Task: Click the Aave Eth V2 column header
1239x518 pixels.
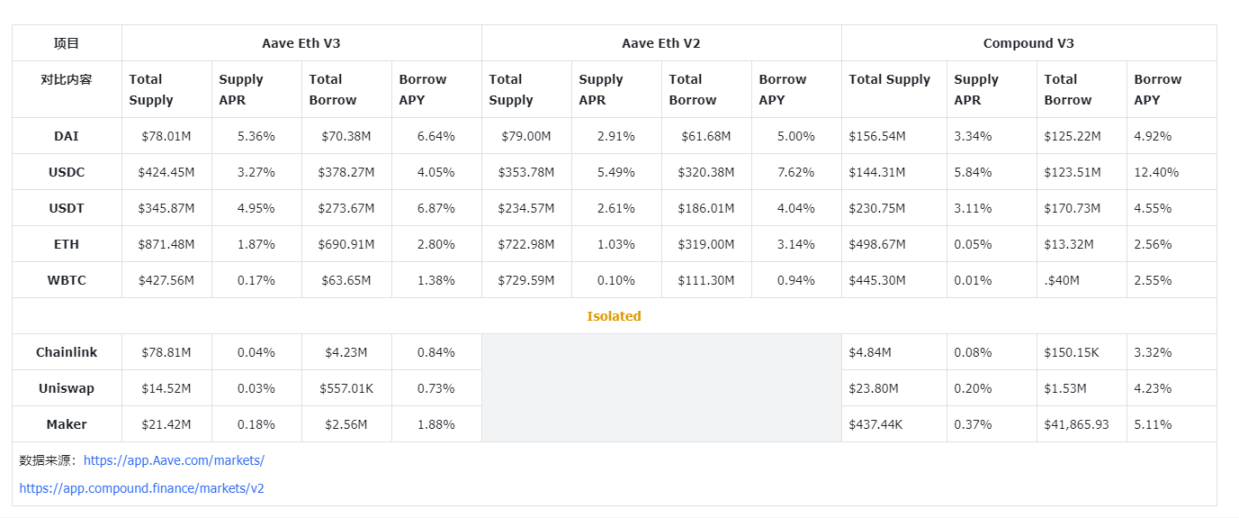Action: click(x=661, y=43)
